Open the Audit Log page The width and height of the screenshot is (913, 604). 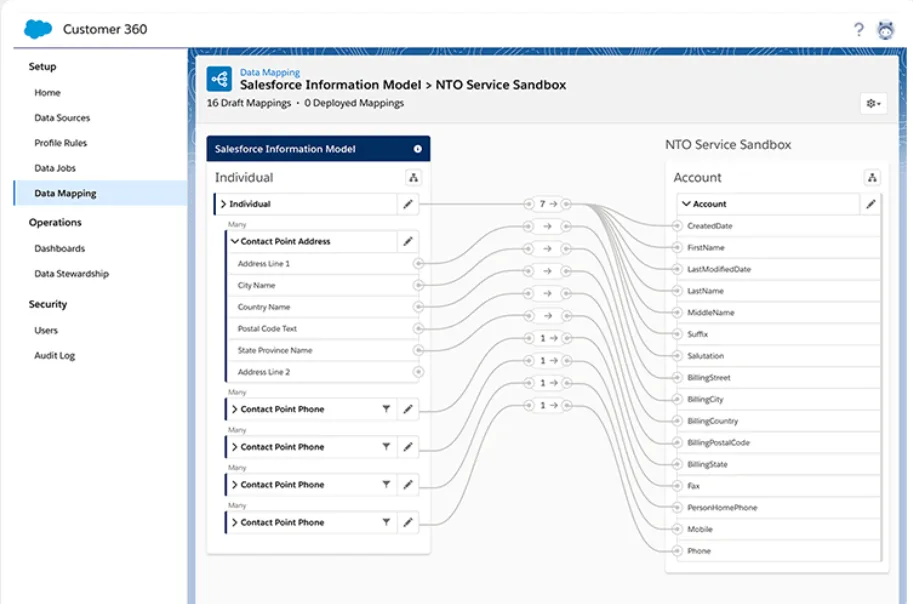[x=55, y=356]
